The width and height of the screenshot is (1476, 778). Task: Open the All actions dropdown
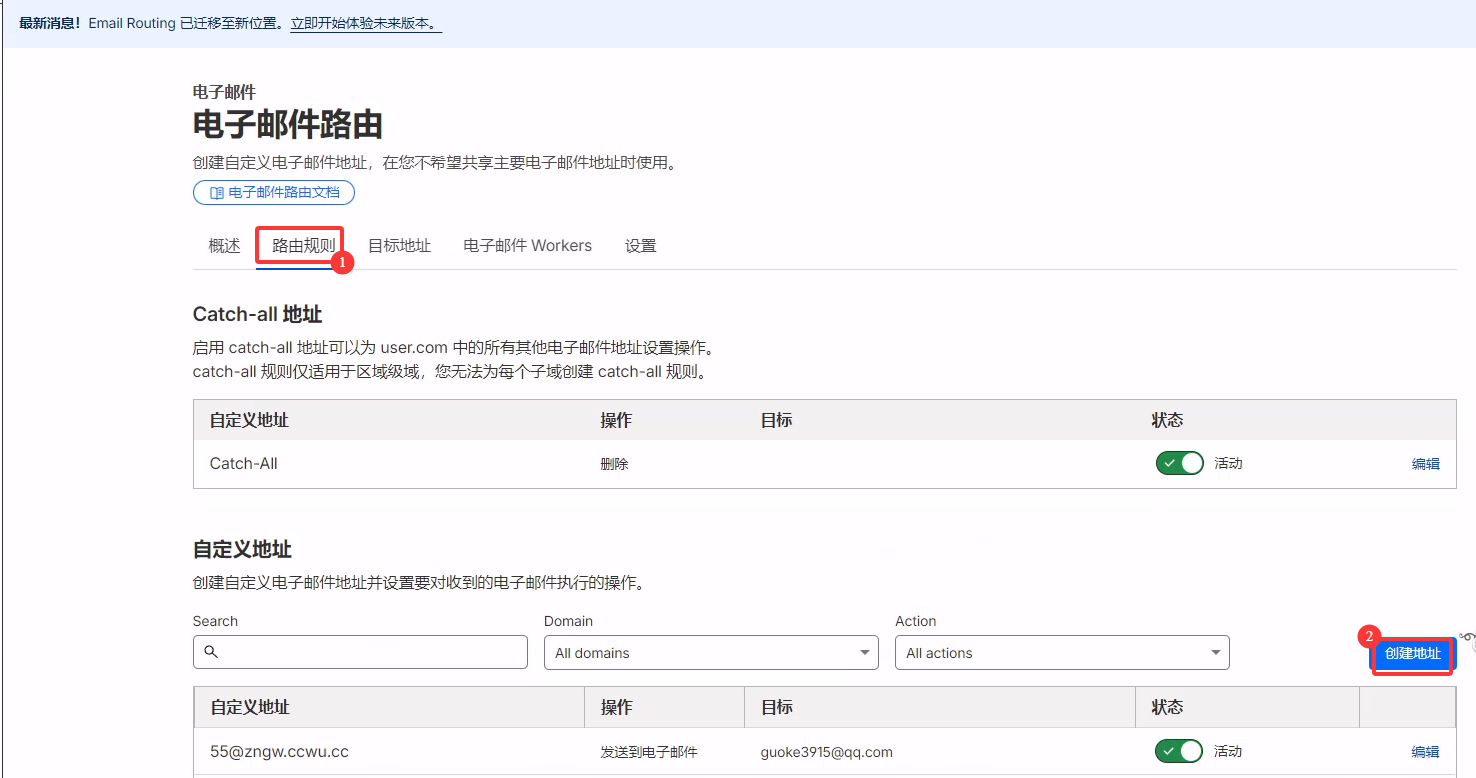1061,653
